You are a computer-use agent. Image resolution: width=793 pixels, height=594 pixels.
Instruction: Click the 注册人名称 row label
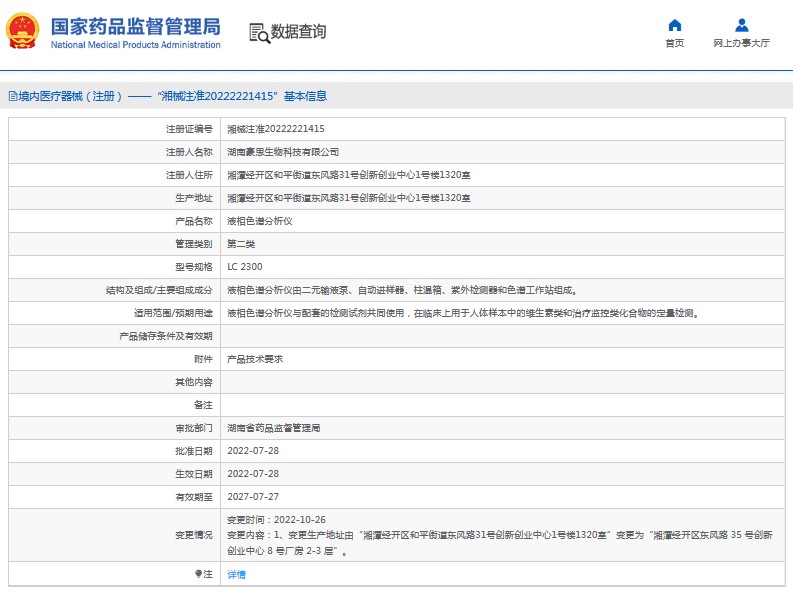(x=189, y=152)
